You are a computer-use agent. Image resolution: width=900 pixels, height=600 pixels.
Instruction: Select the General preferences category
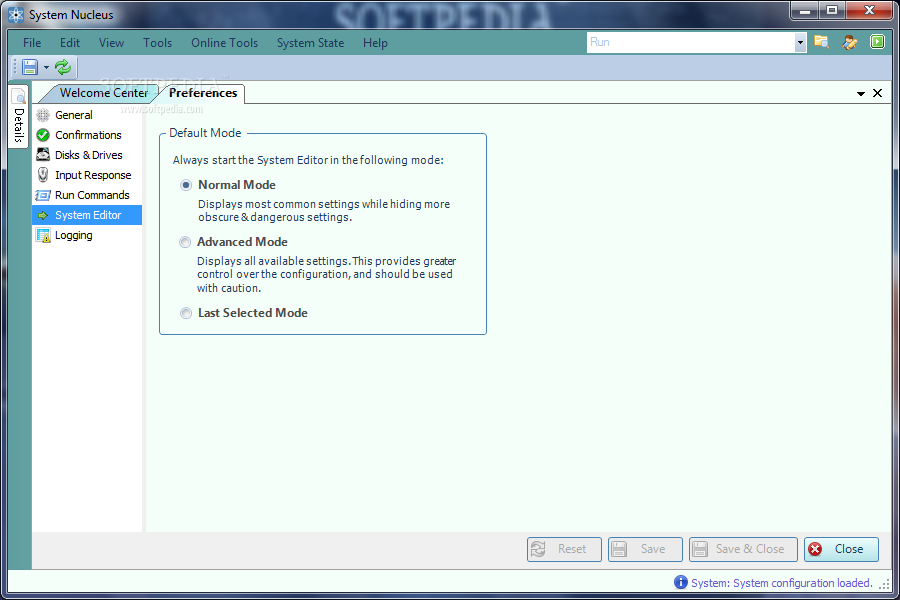[87, 115]
